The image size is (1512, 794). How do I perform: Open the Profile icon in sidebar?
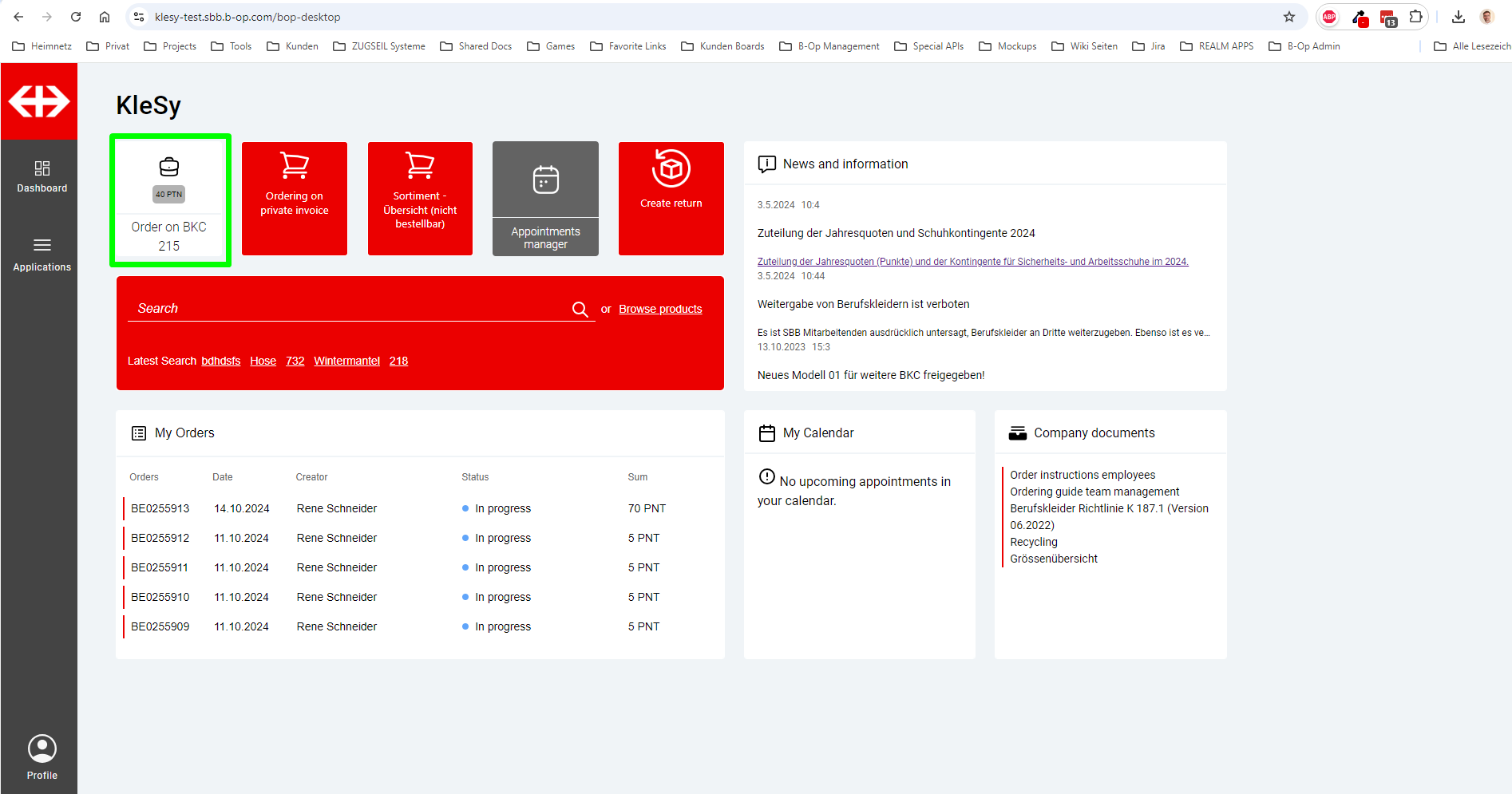click(x=42, y=756)
